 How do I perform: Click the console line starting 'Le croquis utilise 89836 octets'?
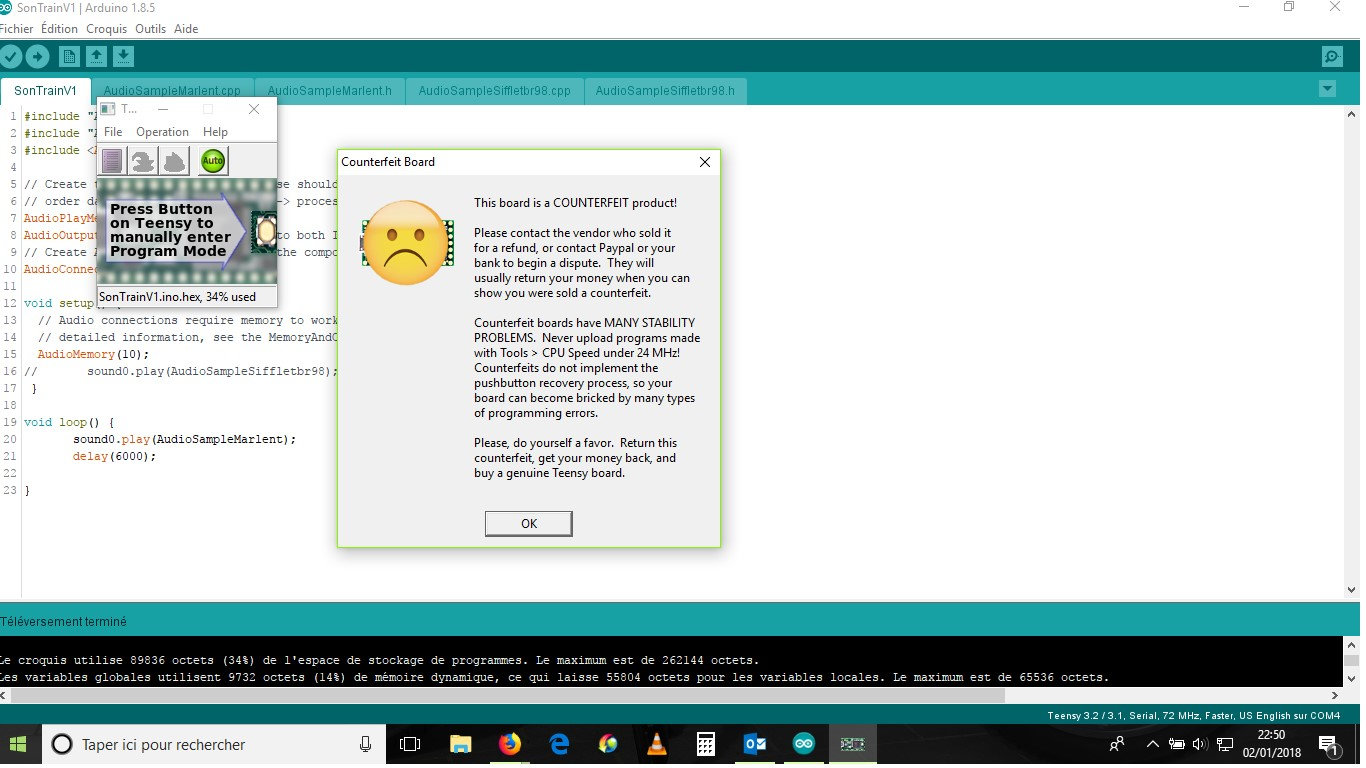point(379,660)
